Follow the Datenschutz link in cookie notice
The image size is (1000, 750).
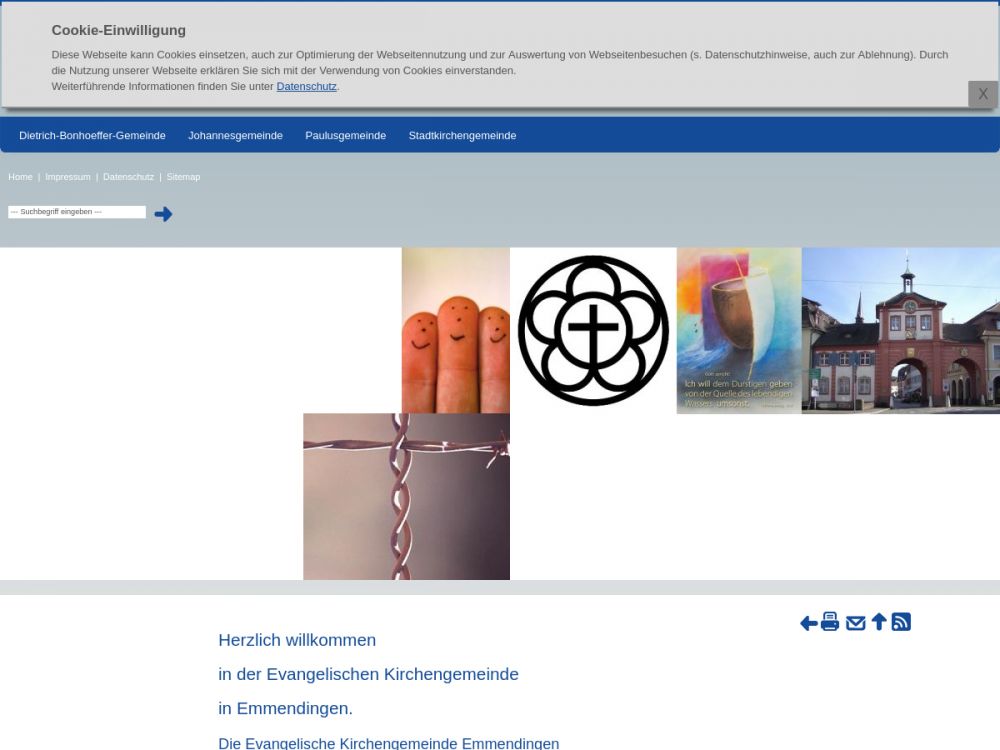click(x=306, y=87)
